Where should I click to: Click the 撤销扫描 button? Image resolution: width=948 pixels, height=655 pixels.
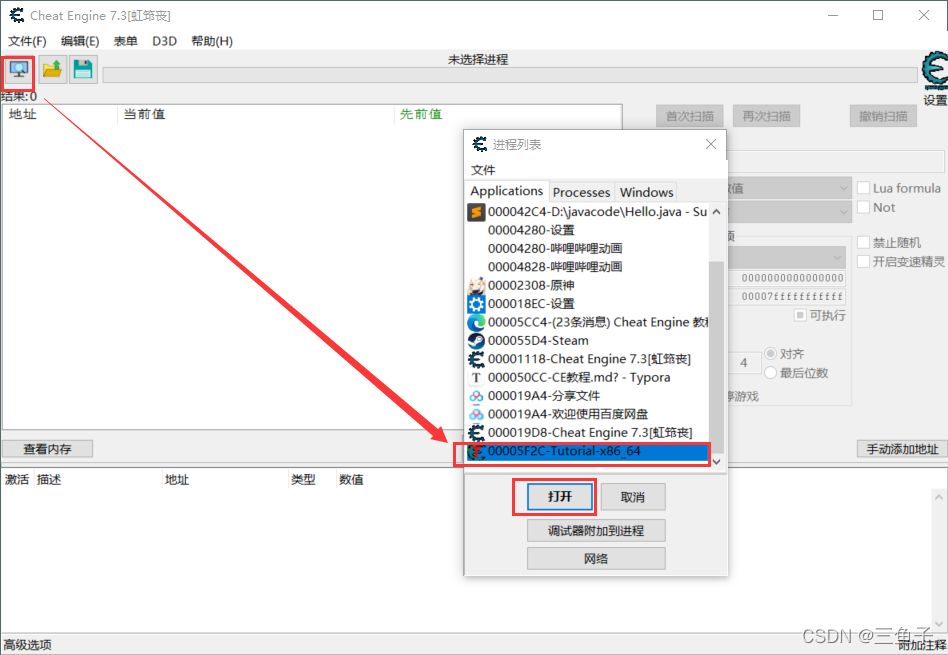pyautogui.click(x=883, y=116)
